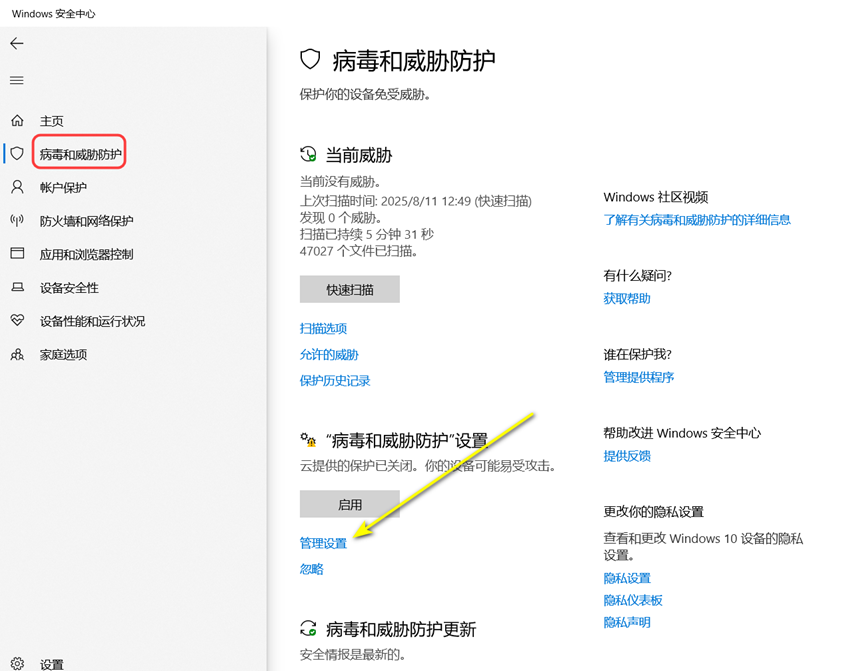
Task: Click the laptop icon for 设备安全性
Action: (18, 287)
